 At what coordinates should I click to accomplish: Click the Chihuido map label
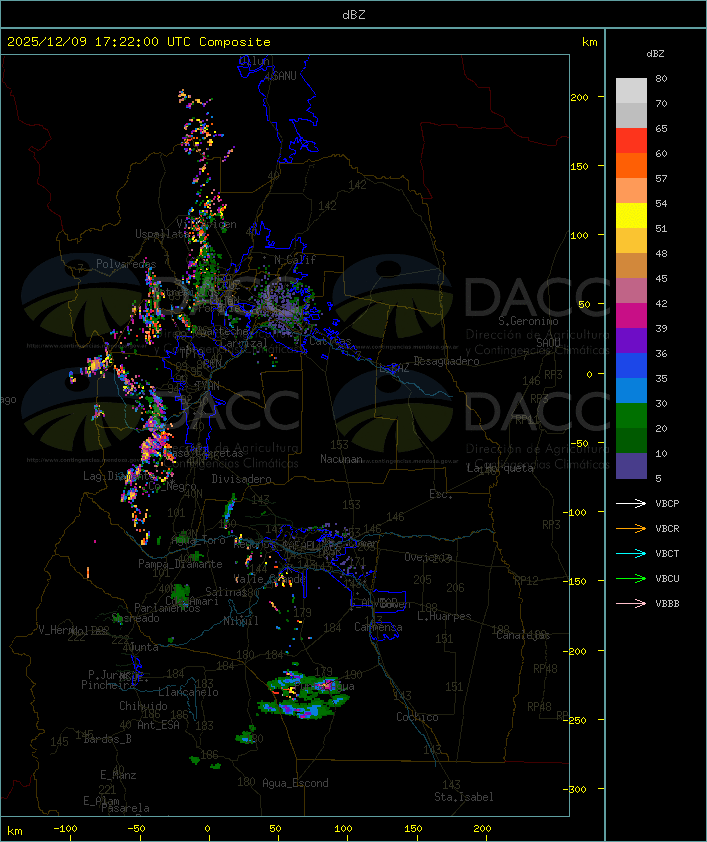coord(143,706)
